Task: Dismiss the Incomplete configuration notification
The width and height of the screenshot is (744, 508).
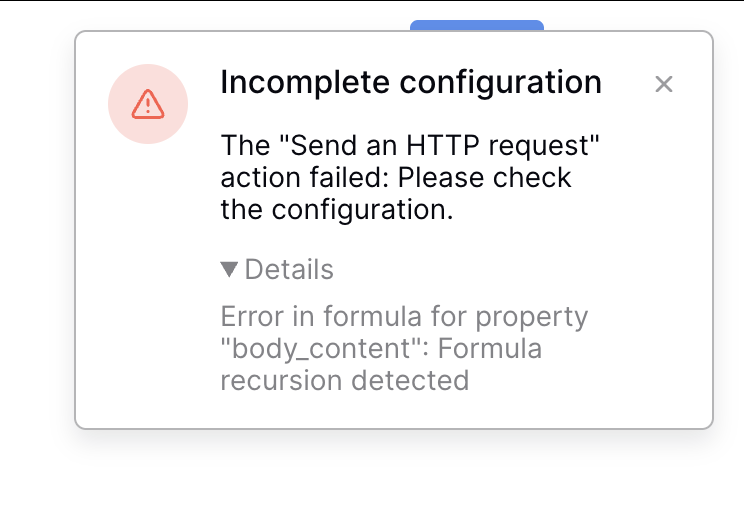Action: 663,84
